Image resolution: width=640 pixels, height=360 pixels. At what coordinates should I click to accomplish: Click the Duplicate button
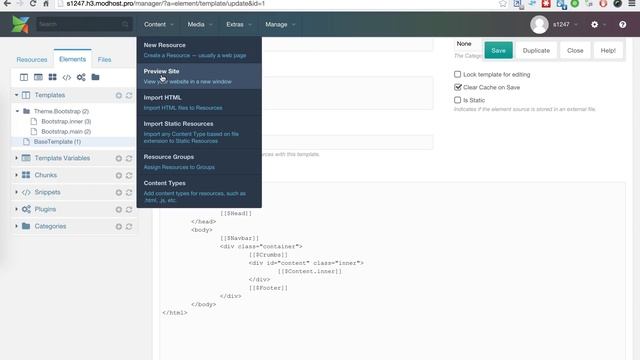536,51
